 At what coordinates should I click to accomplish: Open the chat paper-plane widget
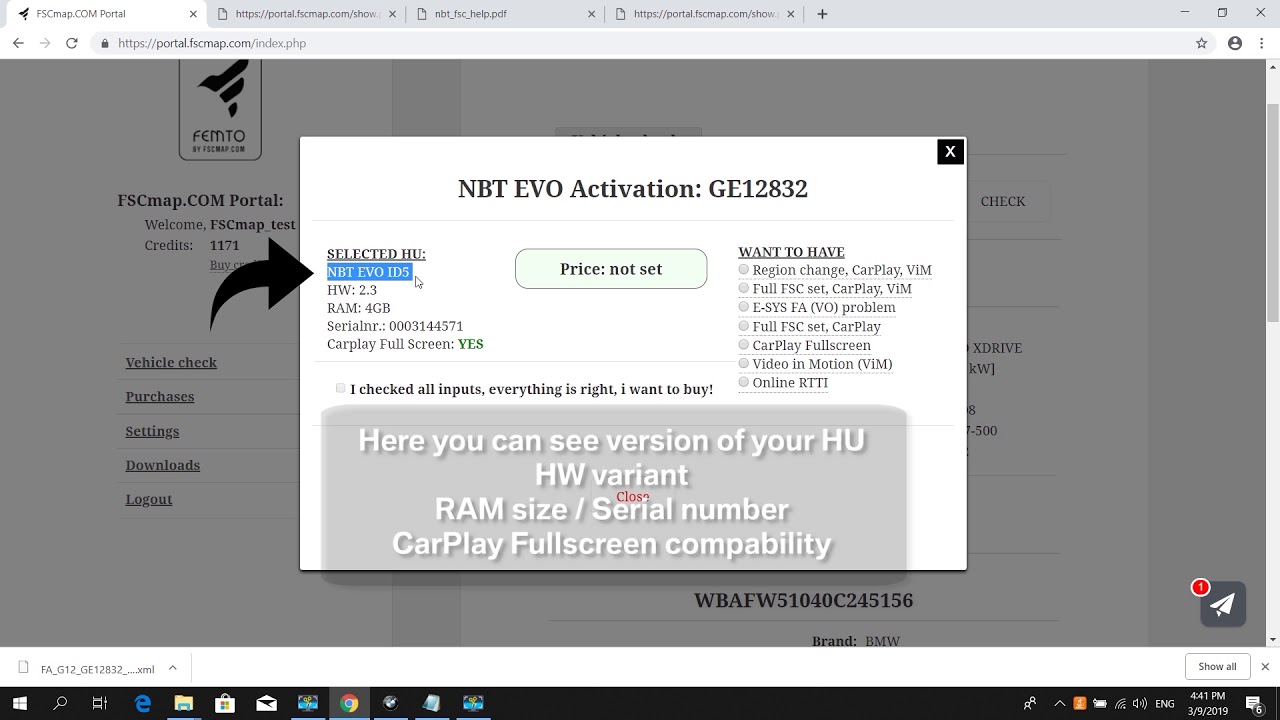click(1222, 604)
